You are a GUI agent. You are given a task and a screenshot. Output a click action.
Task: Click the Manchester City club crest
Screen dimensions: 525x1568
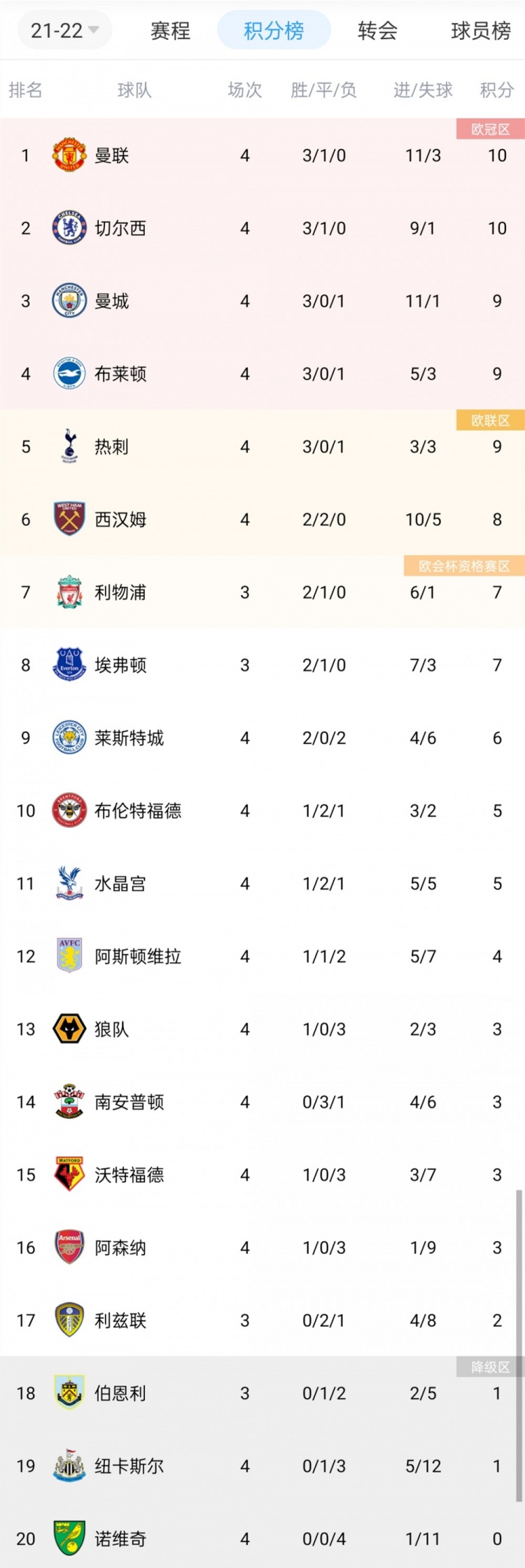(69, 301)
